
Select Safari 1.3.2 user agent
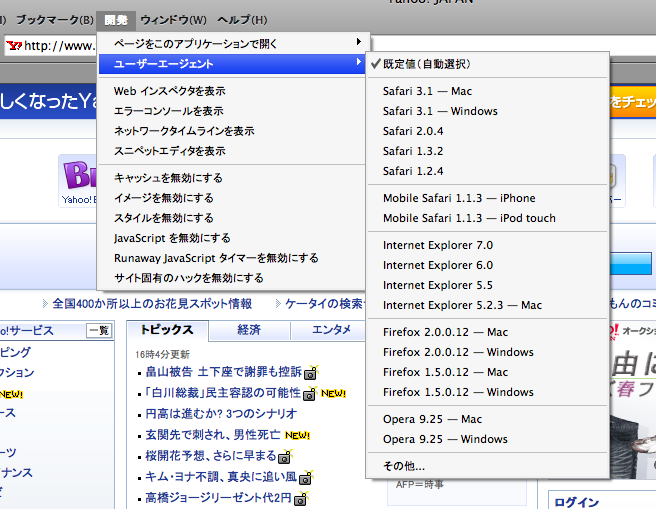487,151
